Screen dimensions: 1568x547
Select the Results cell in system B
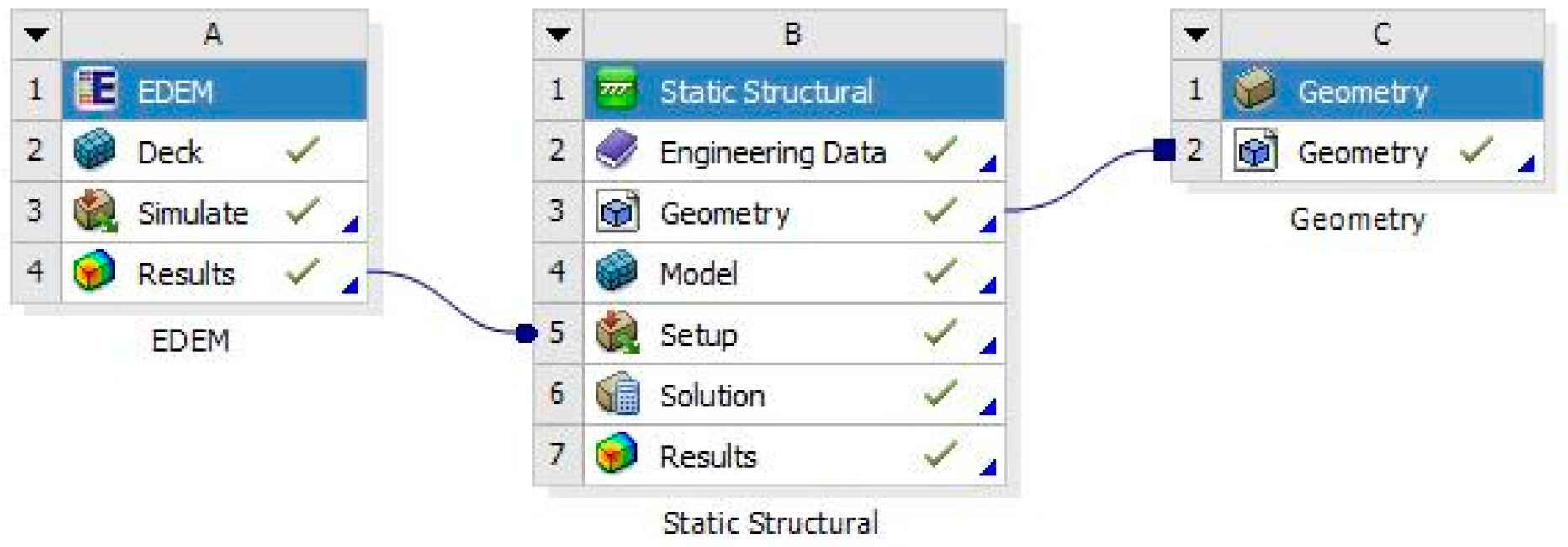coord(708,456)
